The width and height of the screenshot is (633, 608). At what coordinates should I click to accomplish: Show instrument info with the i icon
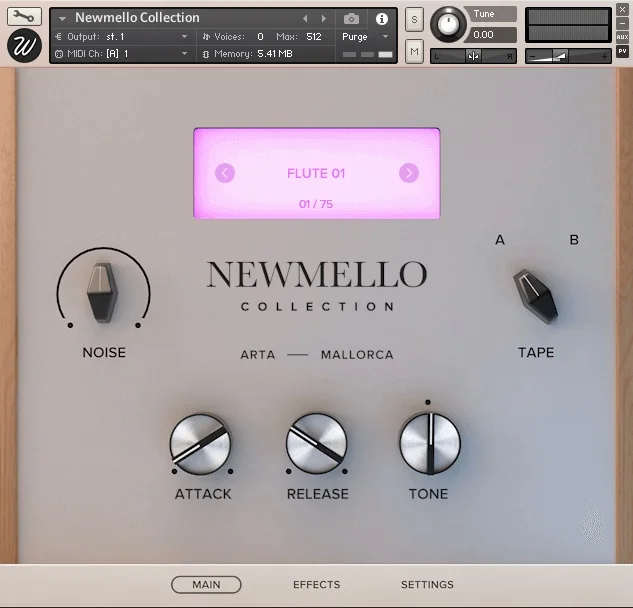tap(381, 19)
